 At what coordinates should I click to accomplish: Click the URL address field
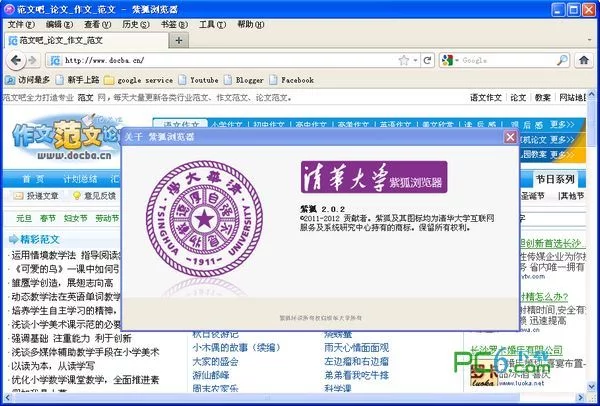(x=230, y=60)
